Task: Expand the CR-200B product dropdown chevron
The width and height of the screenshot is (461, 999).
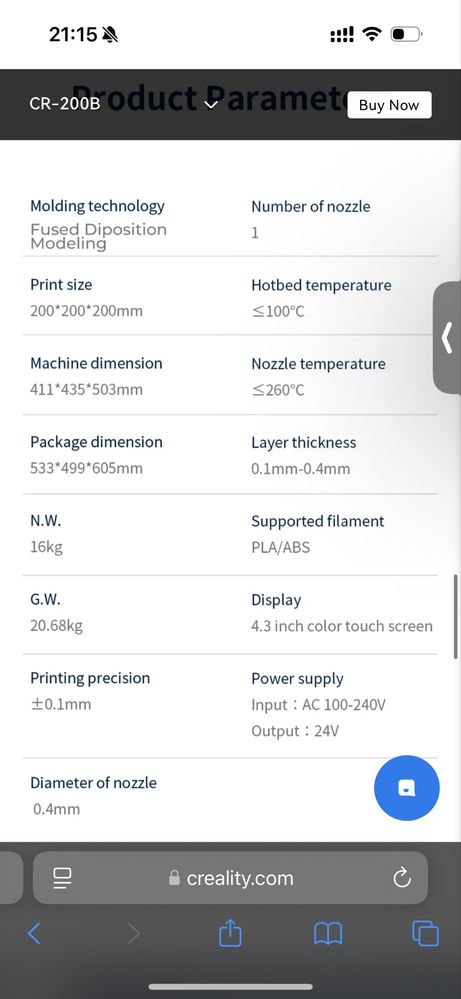Action: (211, 104)
